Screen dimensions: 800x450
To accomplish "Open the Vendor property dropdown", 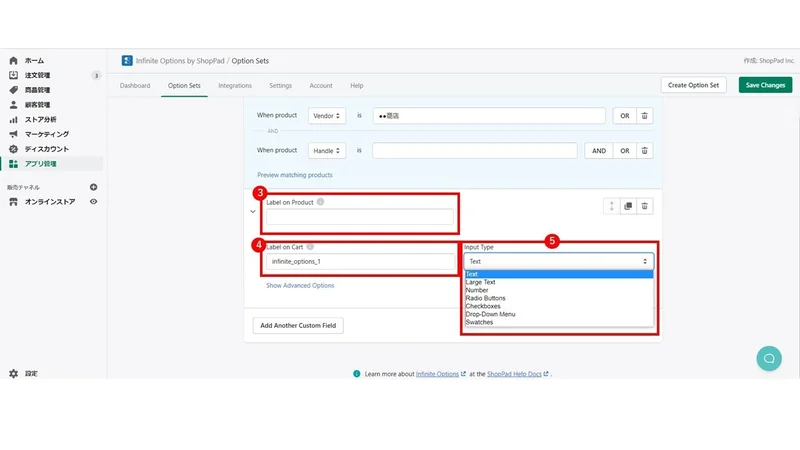I will point(327,116).
